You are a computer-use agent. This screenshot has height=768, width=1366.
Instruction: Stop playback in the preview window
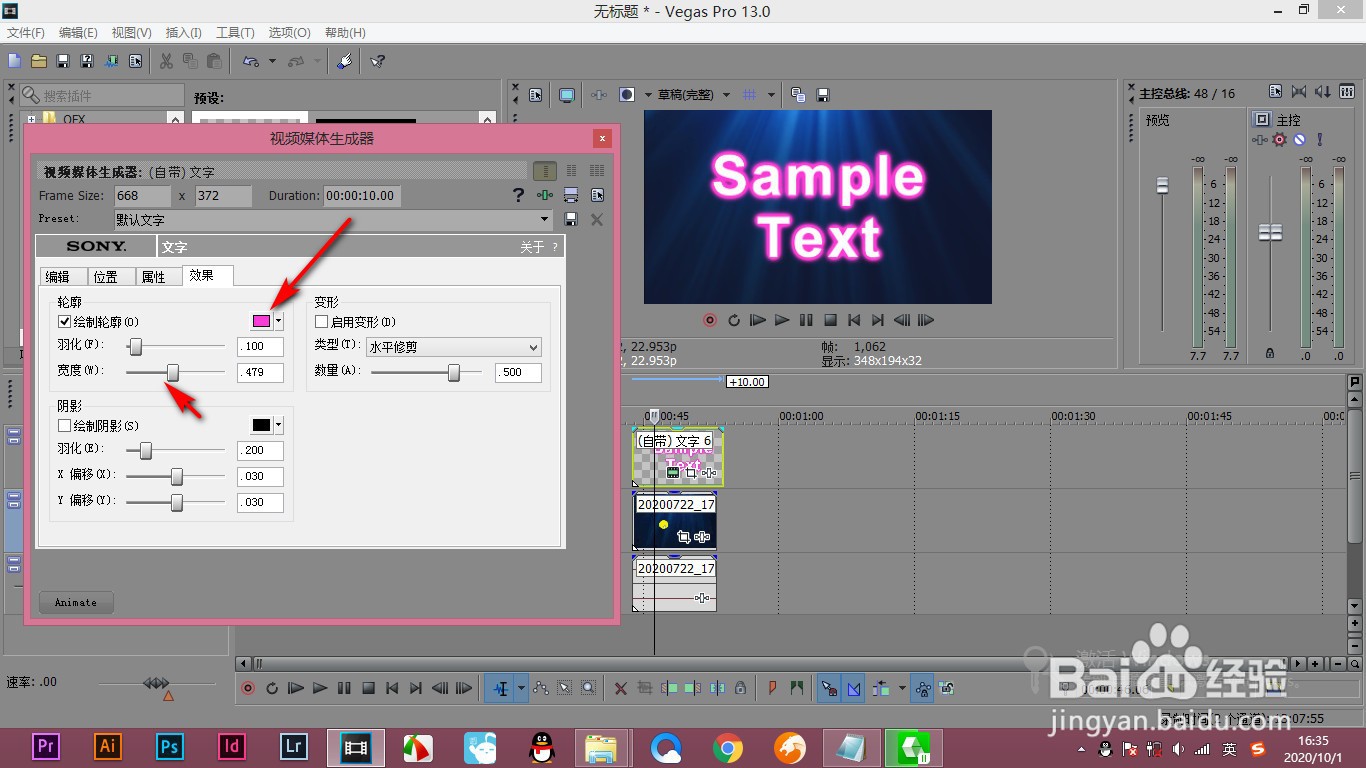pyautogui.click(x=830, y=320)
